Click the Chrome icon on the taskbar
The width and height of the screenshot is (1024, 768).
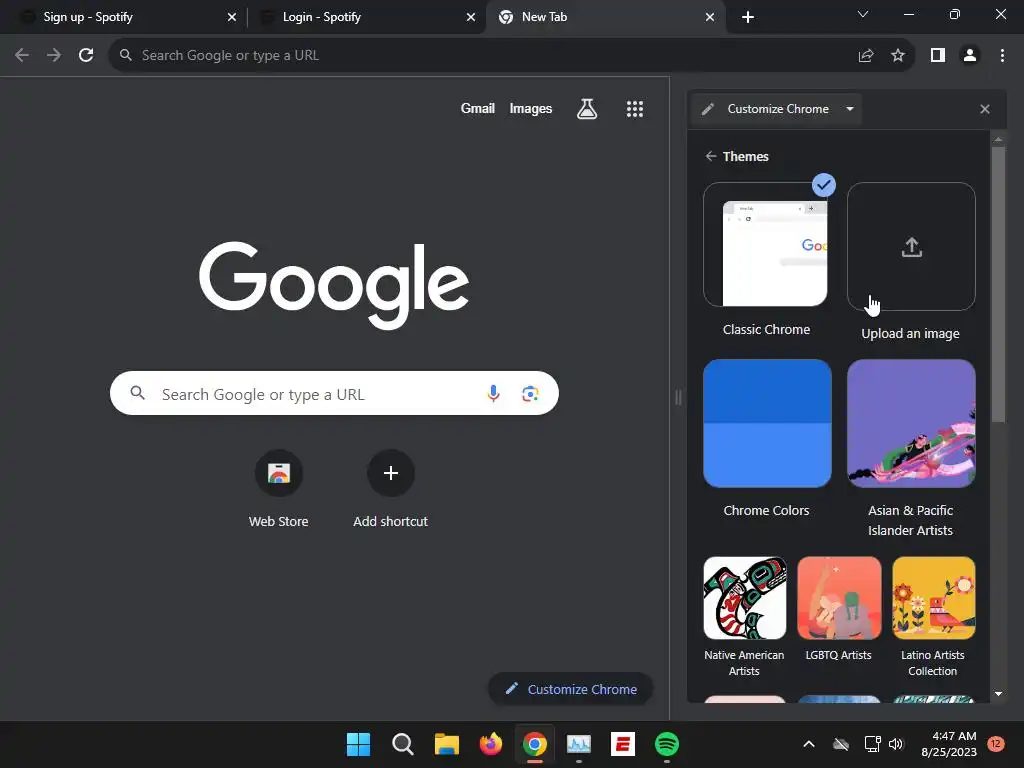click(535, 744)
